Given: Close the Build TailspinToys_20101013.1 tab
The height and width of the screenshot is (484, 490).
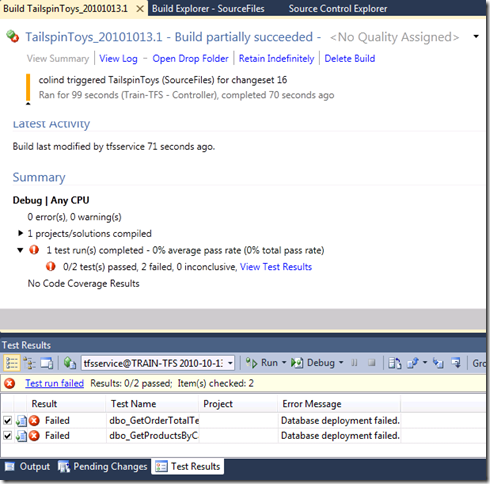Looking at the screenshot, I should pyautogui.click(x=140, y=9).
